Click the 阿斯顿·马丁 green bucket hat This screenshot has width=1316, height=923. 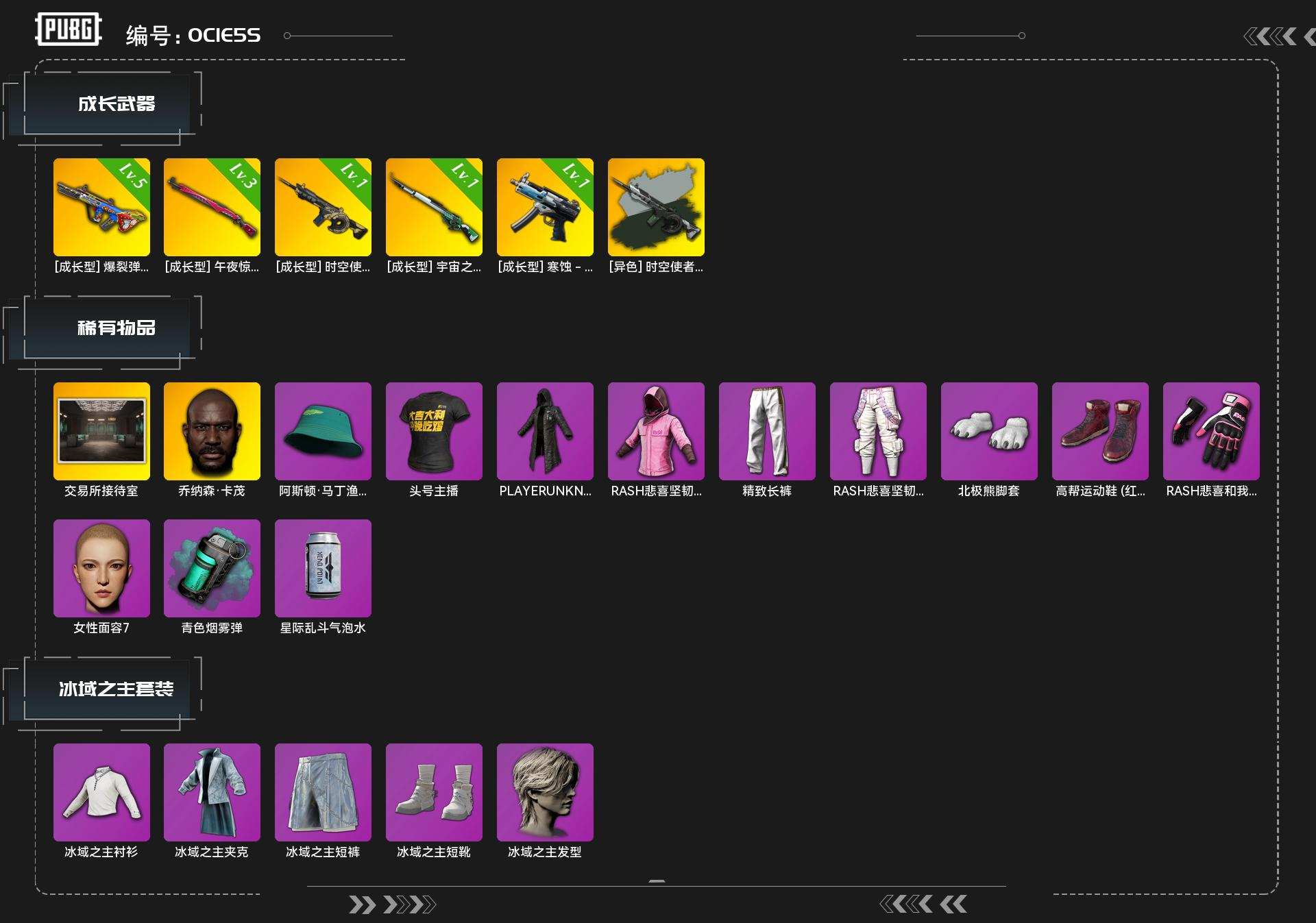coord(323,431)
